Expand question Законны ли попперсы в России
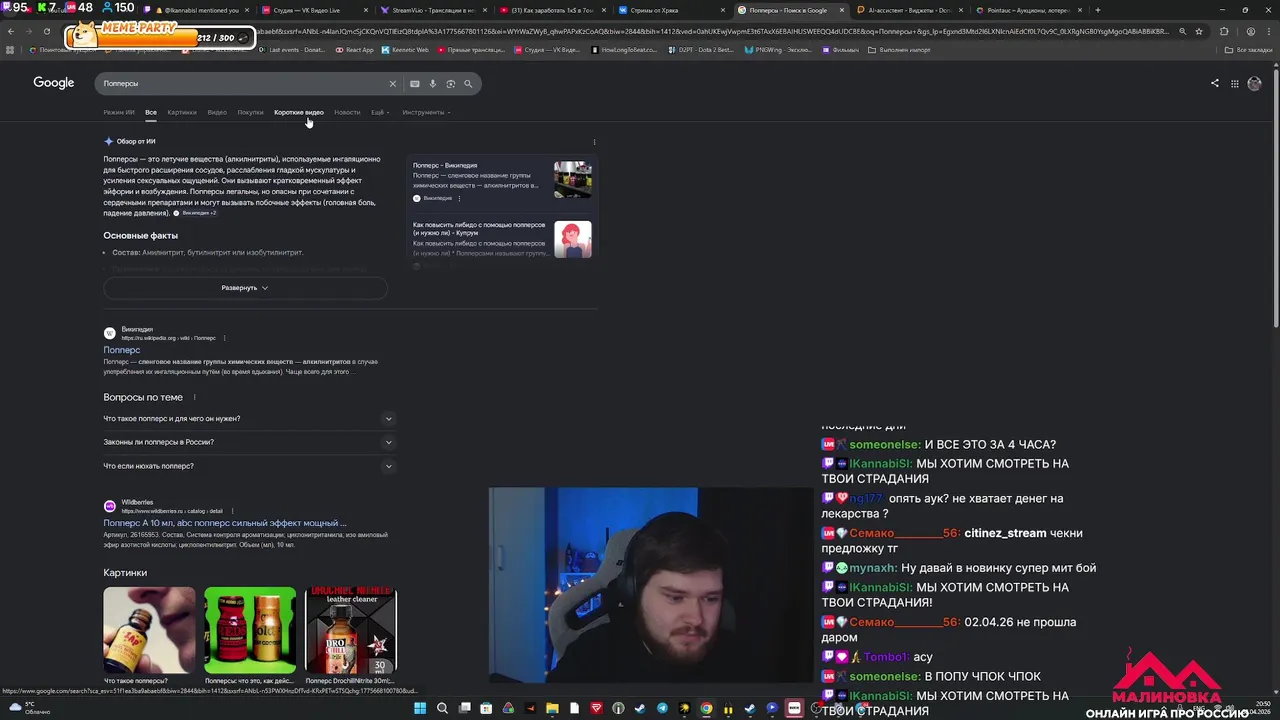Viewport: 1280px width, 720px height. (x=249, y=442)
